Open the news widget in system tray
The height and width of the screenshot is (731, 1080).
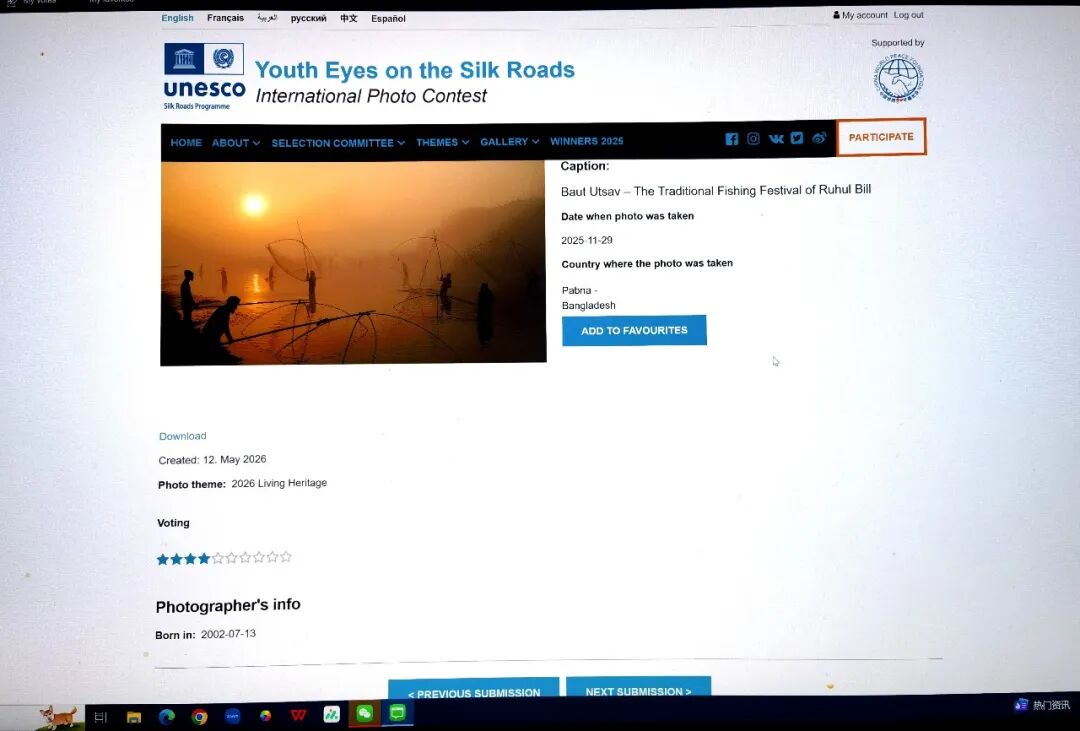point(1042,705)
